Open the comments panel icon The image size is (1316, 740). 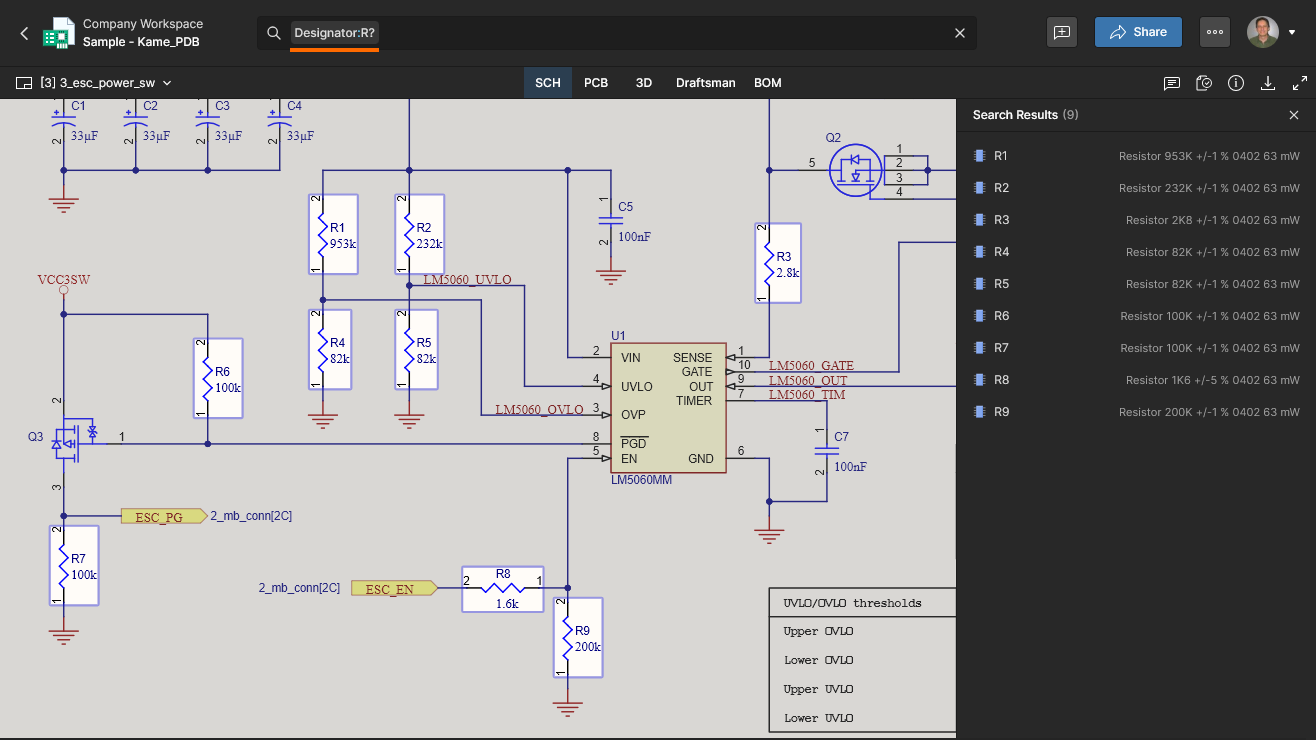(x=1172, y=83)
